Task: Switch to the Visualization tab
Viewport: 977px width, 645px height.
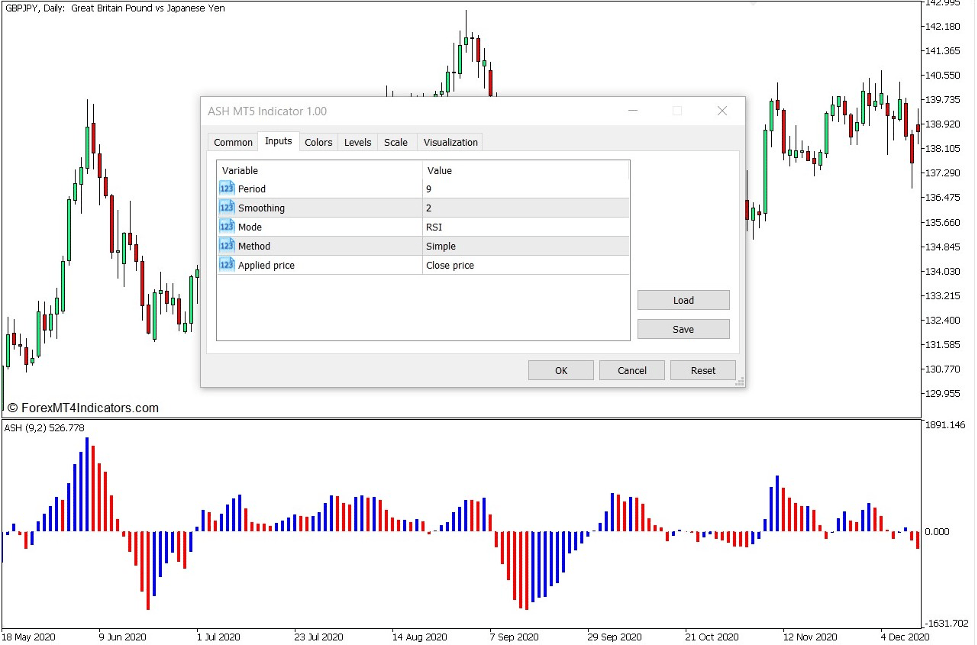Action: pos(450,141)
